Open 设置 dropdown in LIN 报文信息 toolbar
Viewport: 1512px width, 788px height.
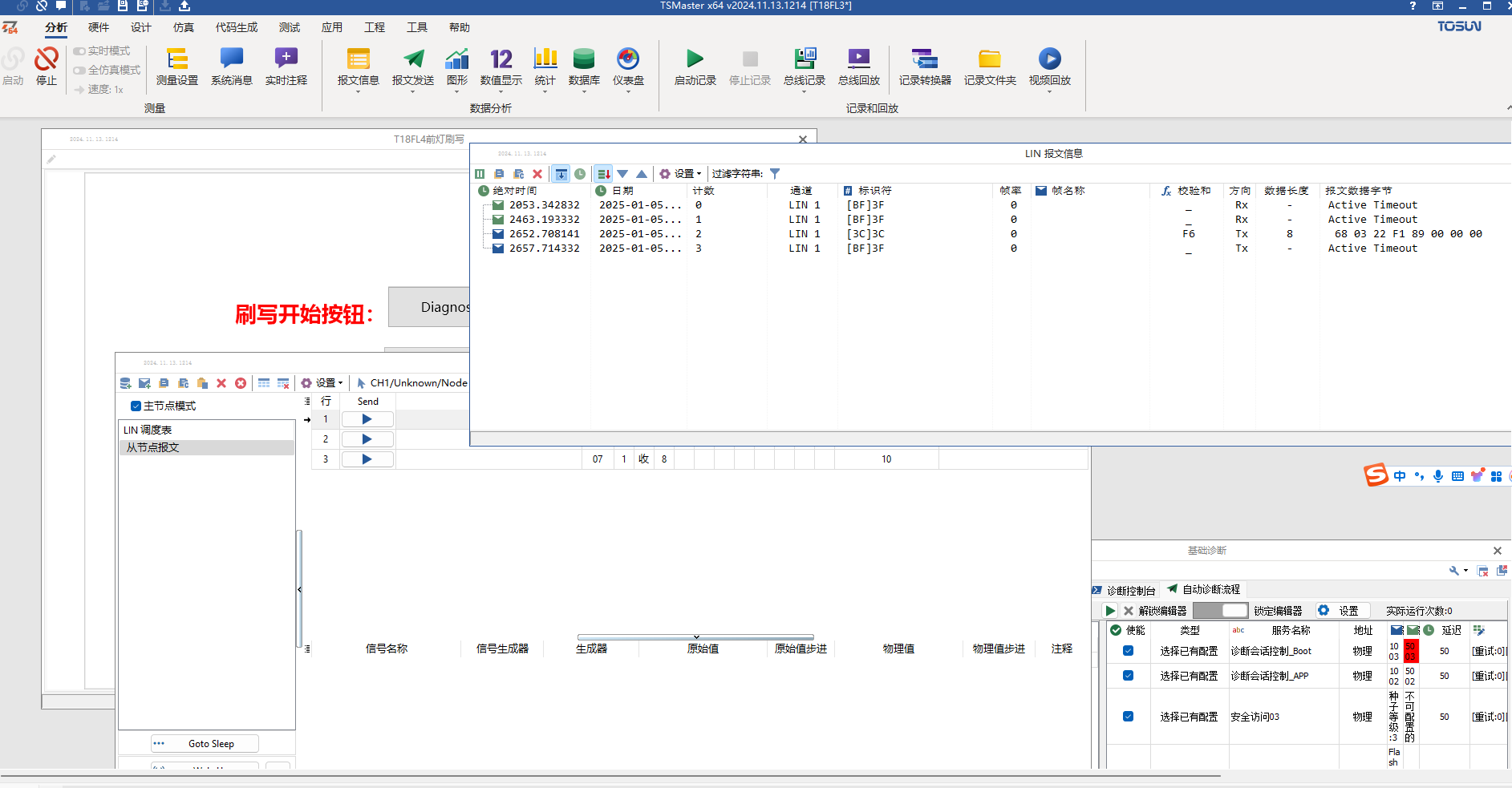680,174
